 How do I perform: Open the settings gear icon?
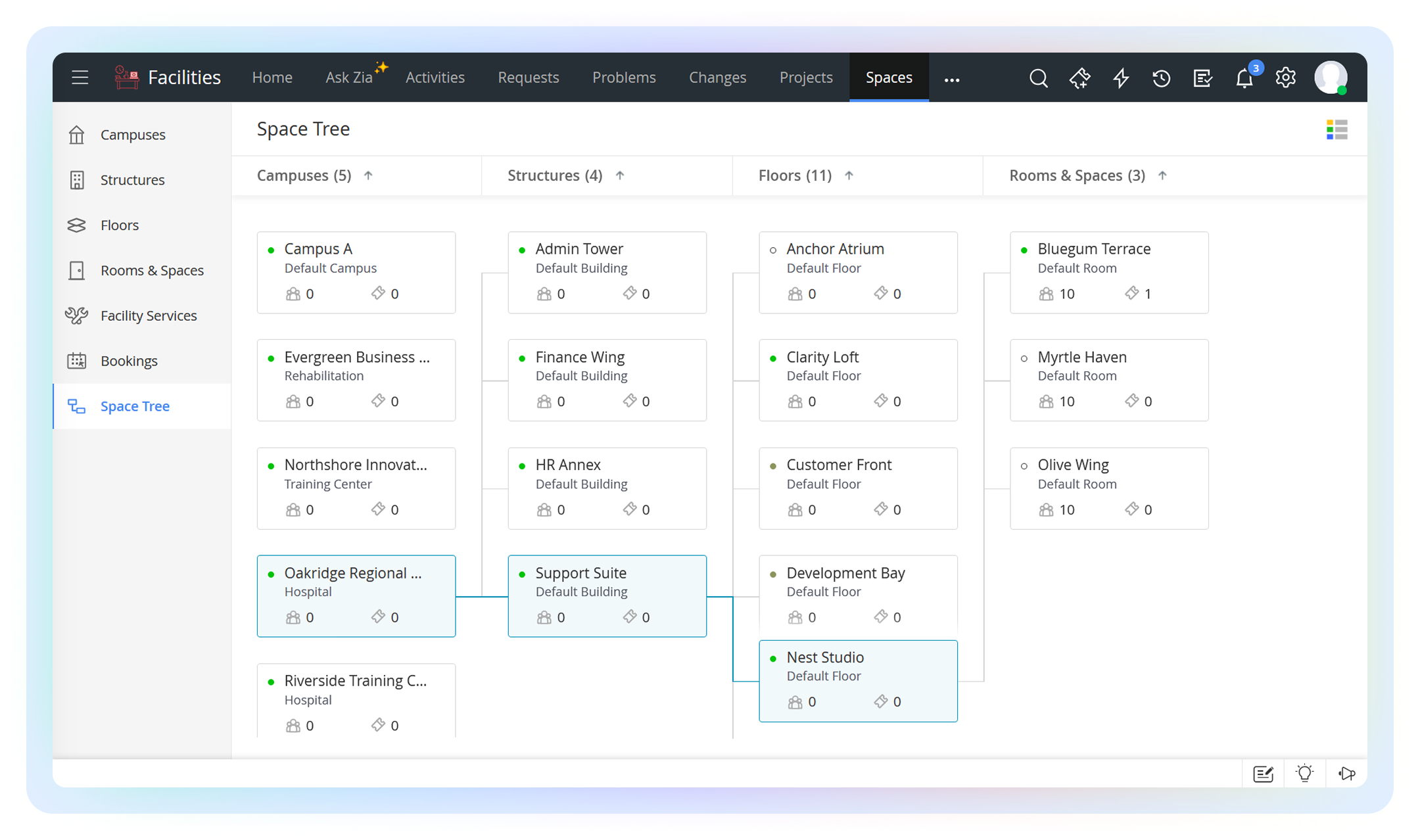click(x=1285, y=78)
